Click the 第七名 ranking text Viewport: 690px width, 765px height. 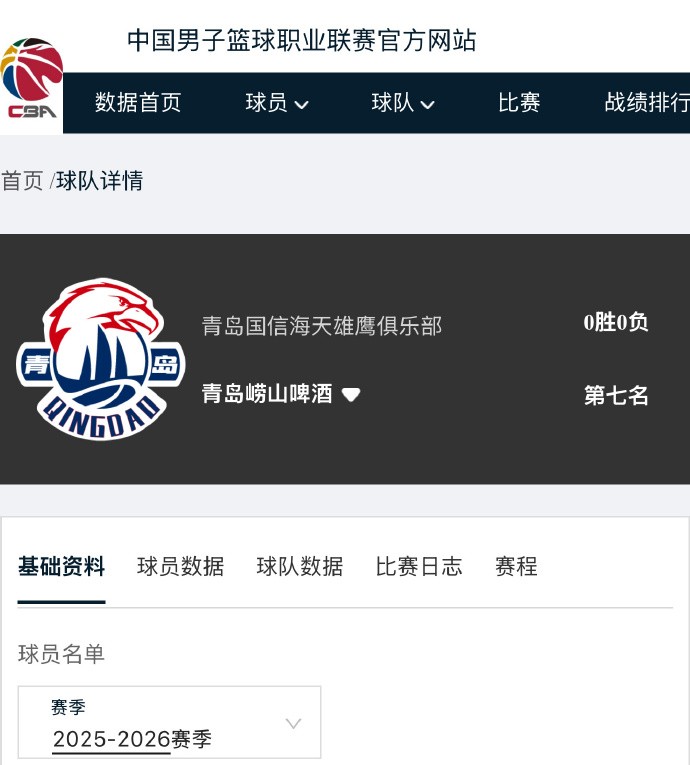point(616,395)
